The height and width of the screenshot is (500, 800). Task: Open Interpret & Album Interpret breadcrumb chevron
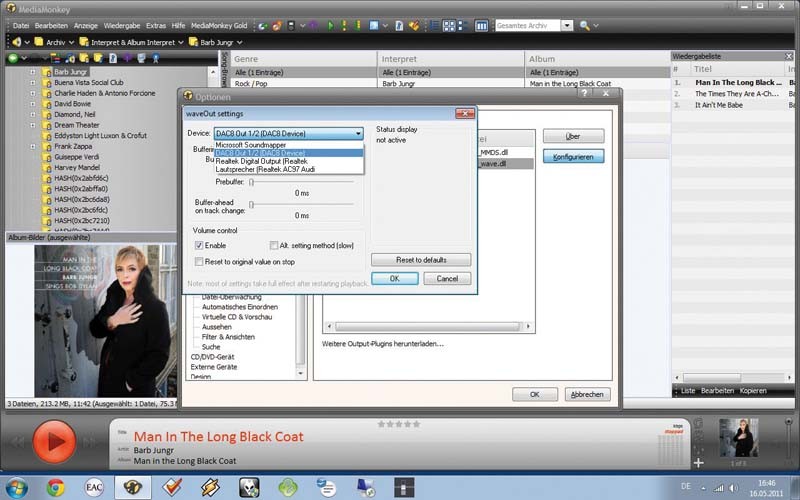point(180,42)
